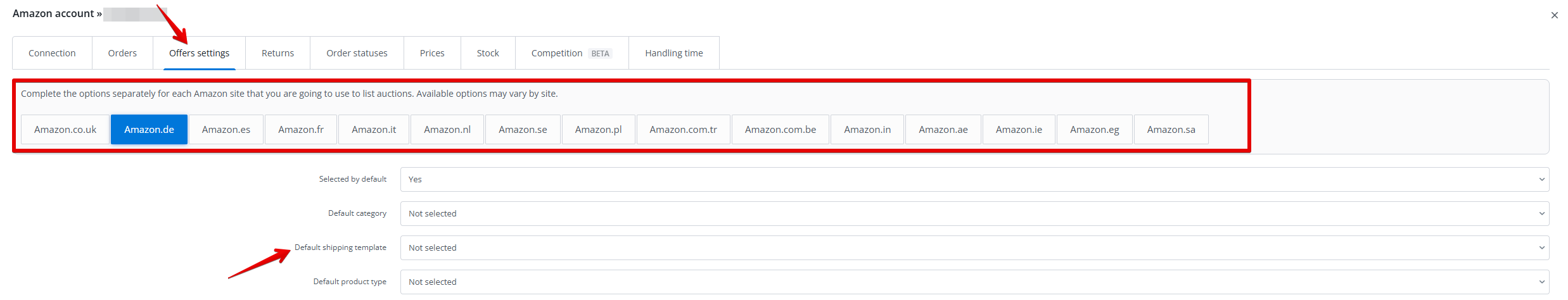The image size is (1568, 300).
Task: Switch to the Stock tab
Action: (488, 53)
